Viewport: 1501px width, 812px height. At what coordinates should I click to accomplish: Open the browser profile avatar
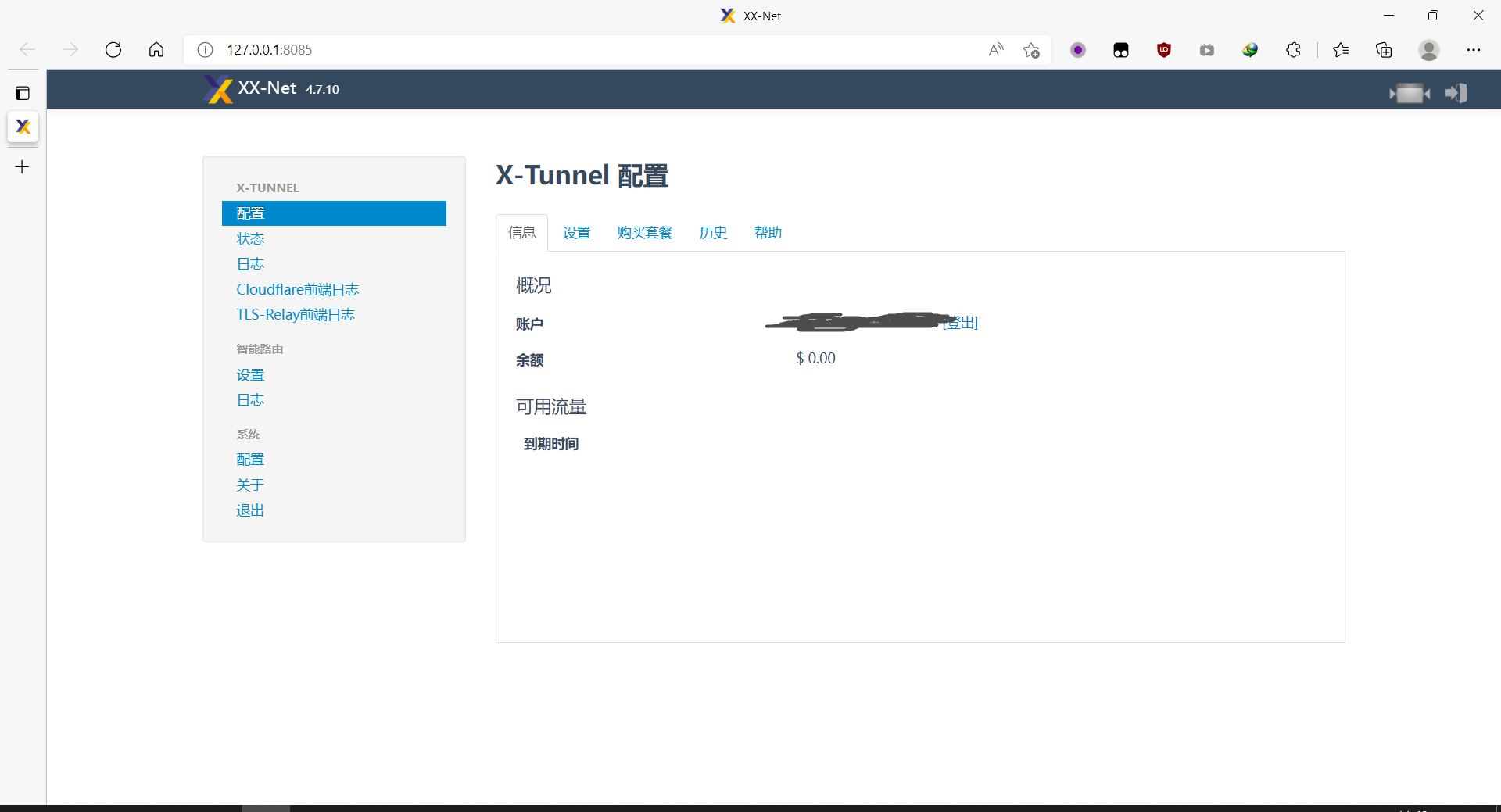[1429, 49]
